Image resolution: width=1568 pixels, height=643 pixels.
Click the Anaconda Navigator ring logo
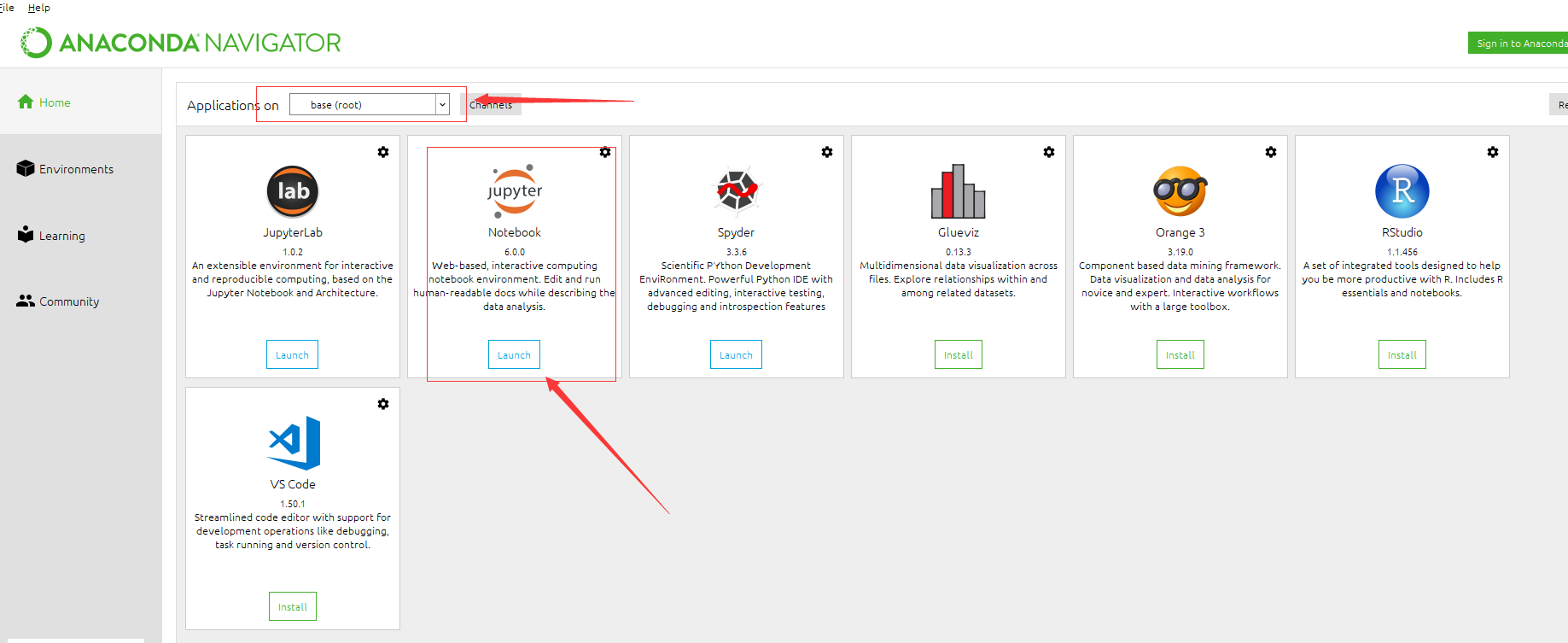coord(36,43)
